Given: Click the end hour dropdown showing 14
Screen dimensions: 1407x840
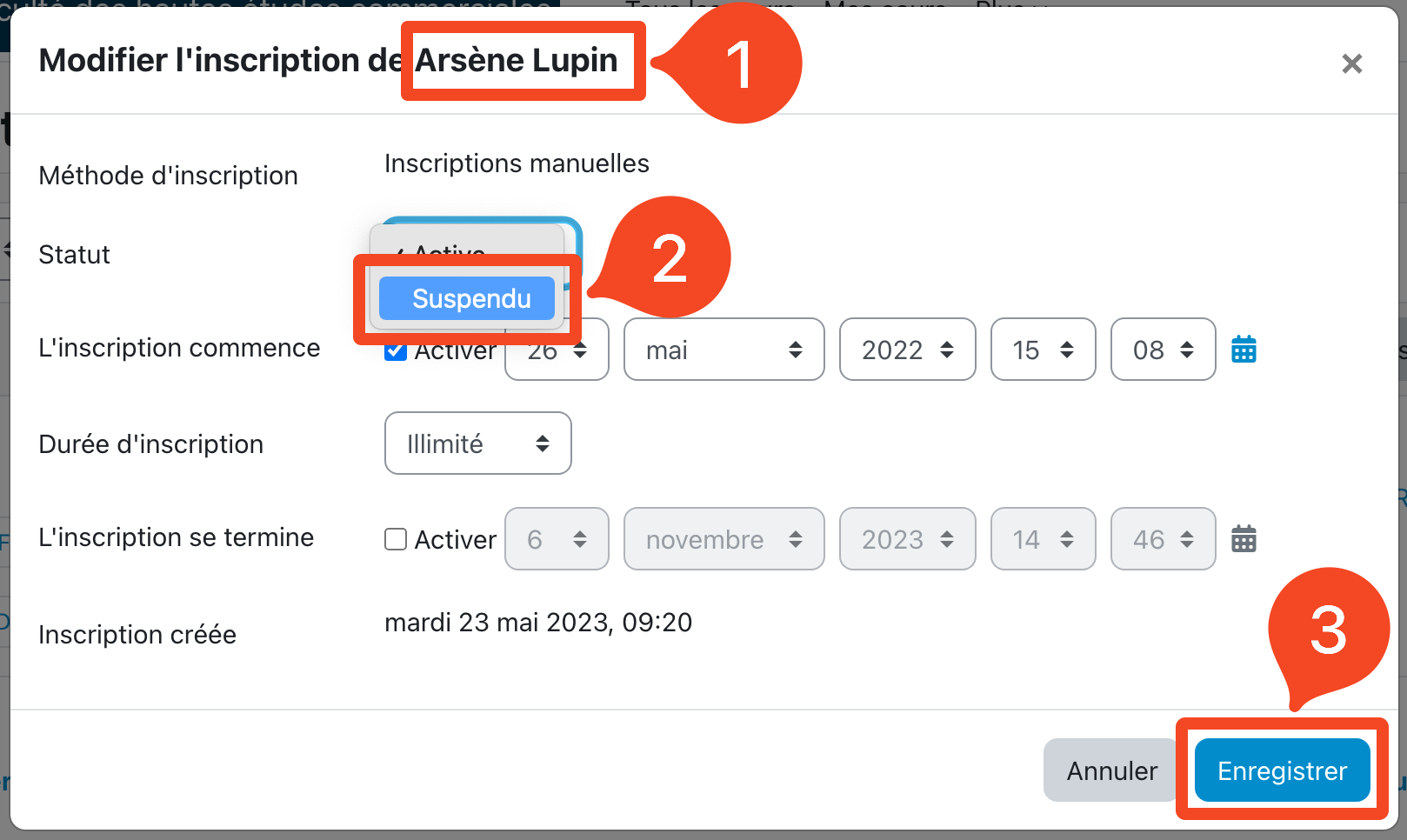Looking at the screenshot, I should coord(1043,539).
